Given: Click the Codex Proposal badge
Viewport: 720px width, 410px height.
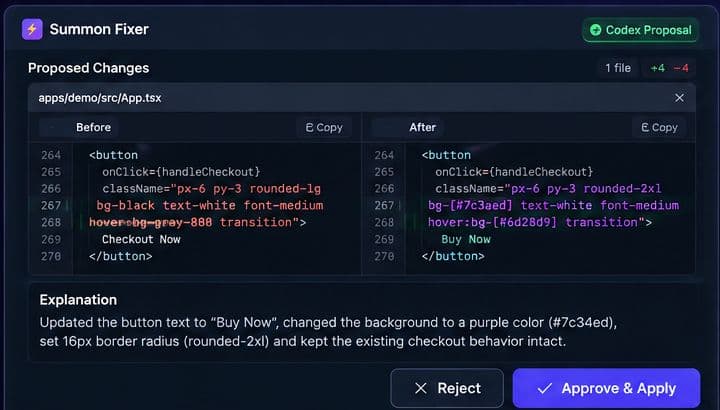Looking at the screenshot, I should (641, 30).
